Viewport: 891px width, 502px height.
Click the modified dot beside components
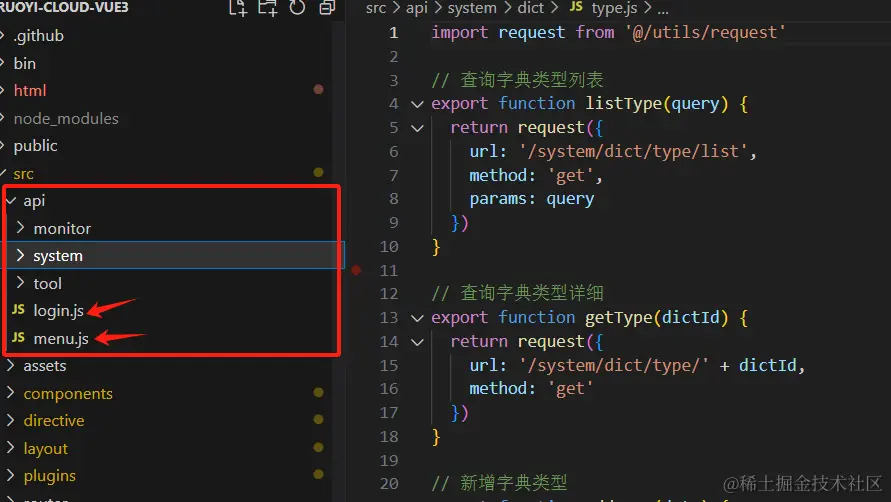click(318, 392)
